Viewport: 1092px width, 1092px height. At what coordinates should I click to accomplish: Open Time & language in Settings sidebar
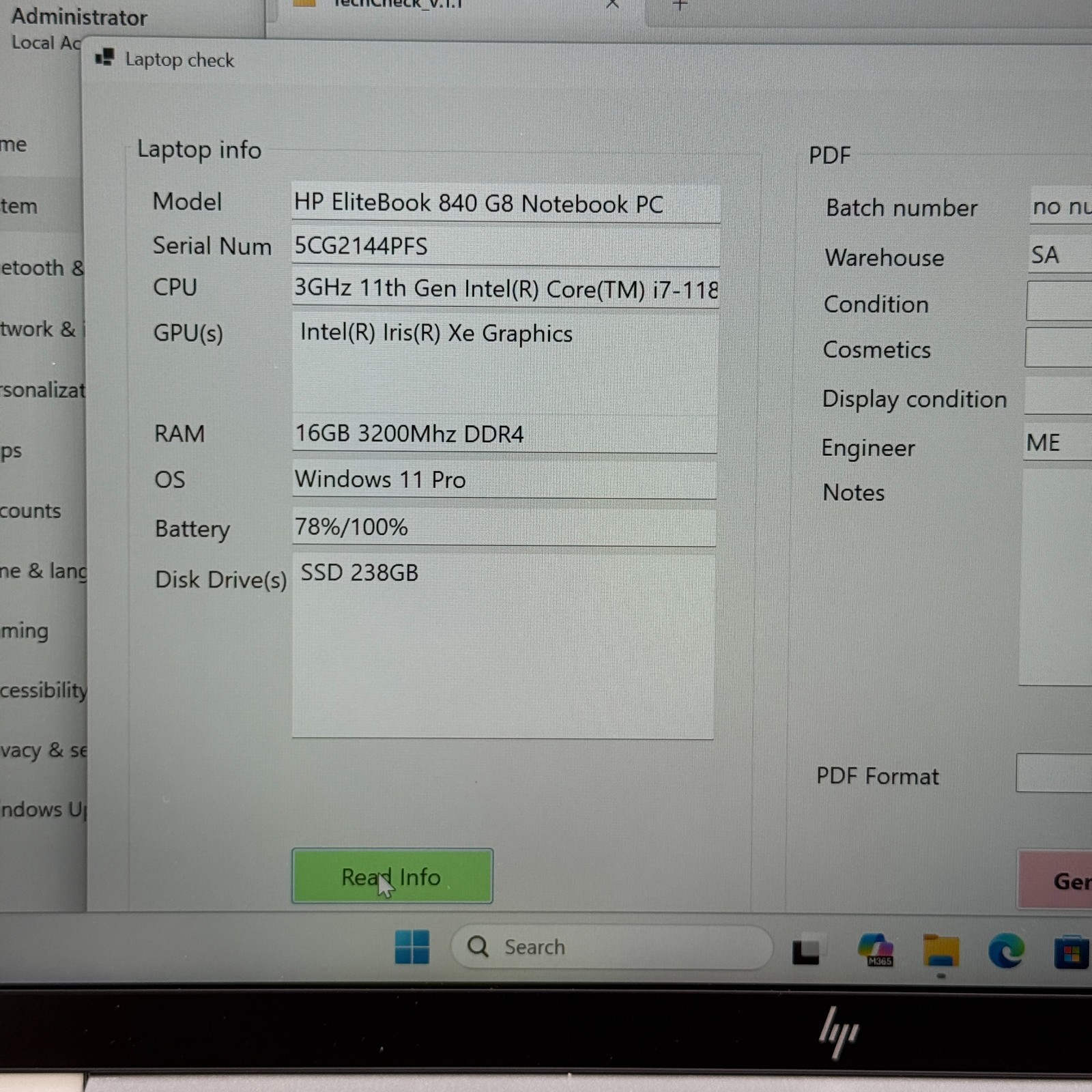tap(42, 571)
